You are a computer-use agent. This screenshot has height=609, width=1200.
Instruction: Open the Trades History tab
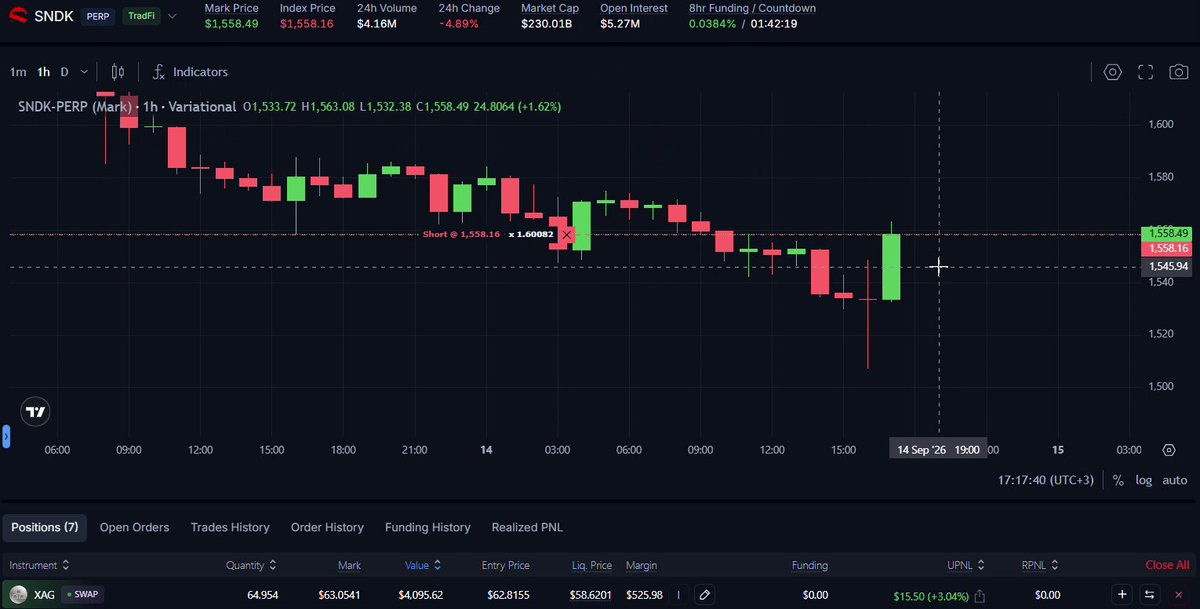[x=230, y=527]
